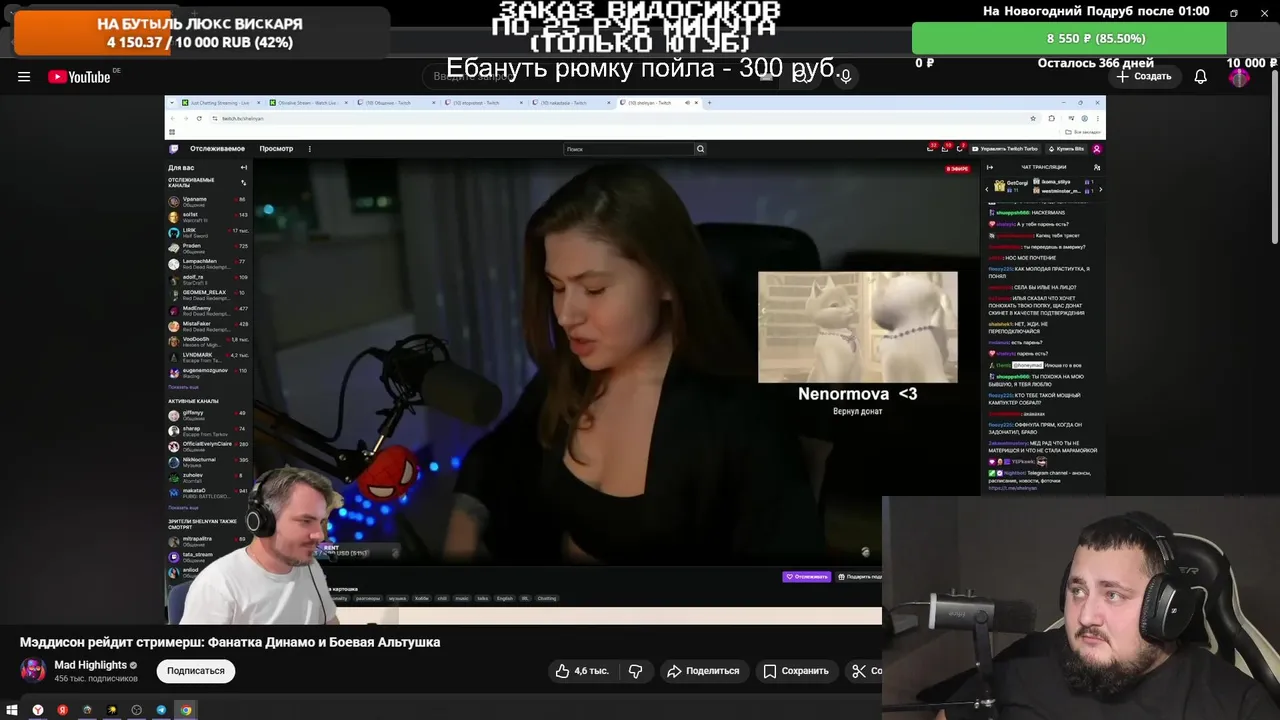Click the Twitch Поиск search field

click(628, 149)
